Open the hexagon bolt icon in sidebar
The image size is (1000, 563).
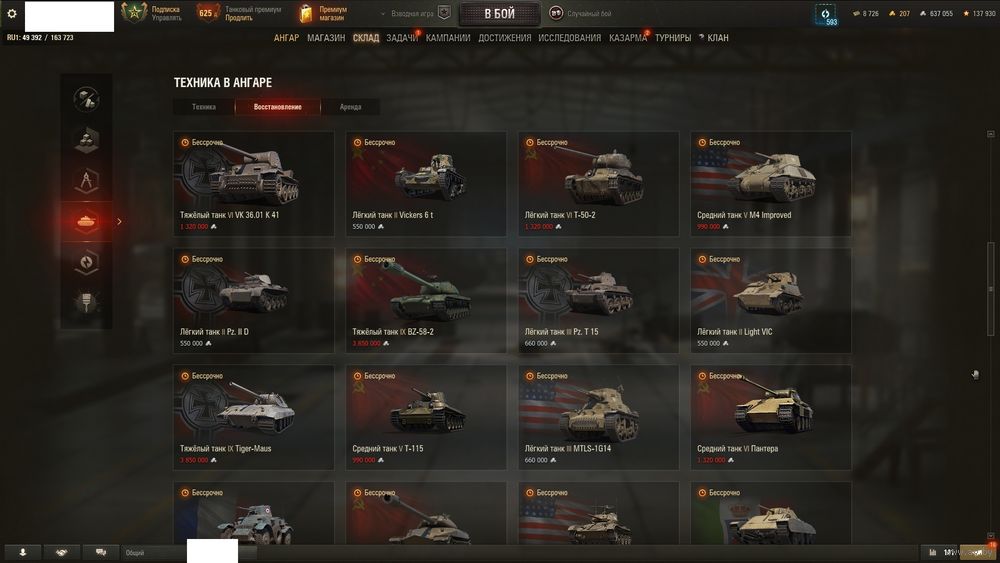86,262
